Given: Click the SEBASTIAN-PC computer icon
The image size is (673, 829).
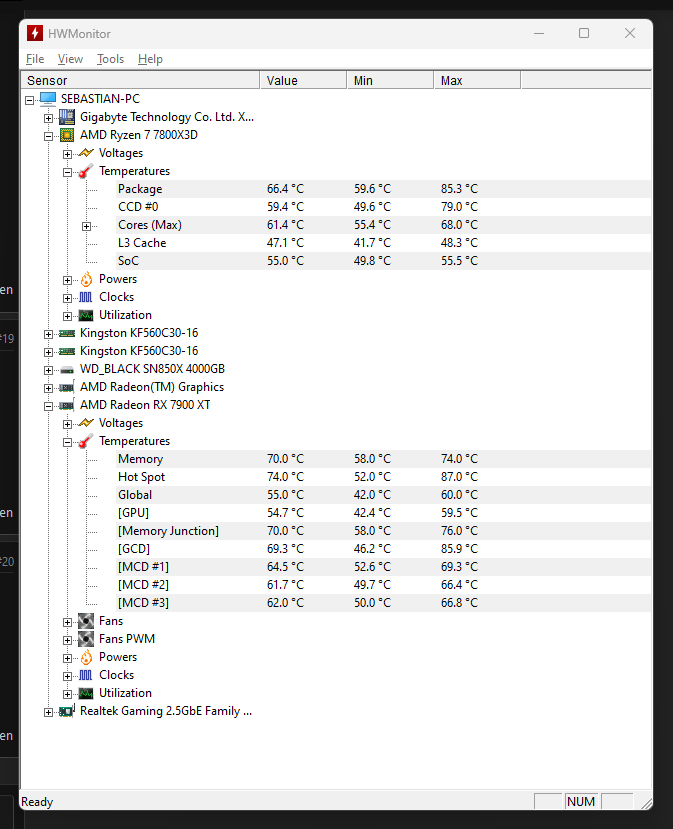Looking at the screenshot, I should pyautogui.click(x=48, y=99).
